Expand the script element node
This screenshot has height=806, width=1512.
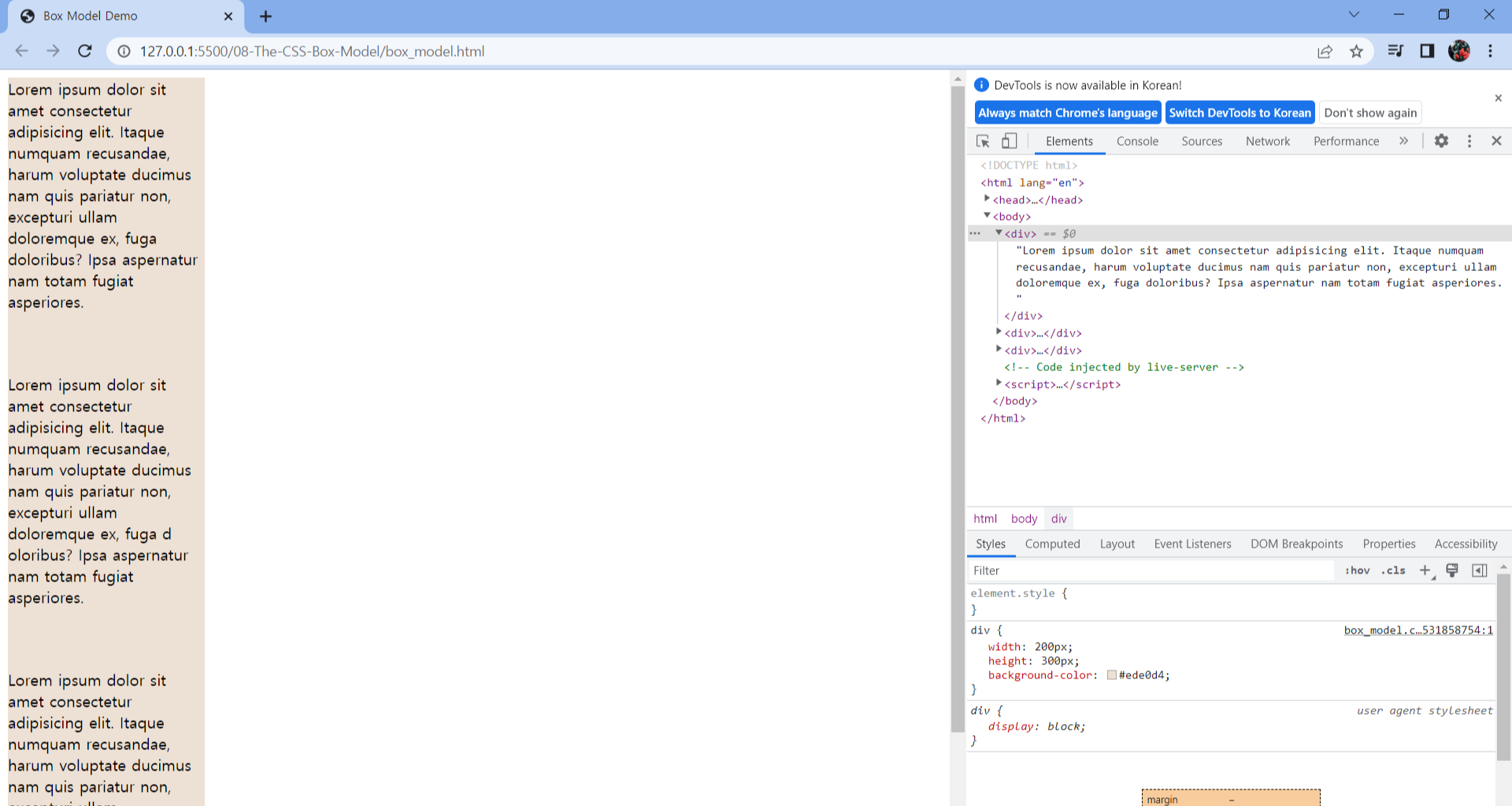(999, 384)
